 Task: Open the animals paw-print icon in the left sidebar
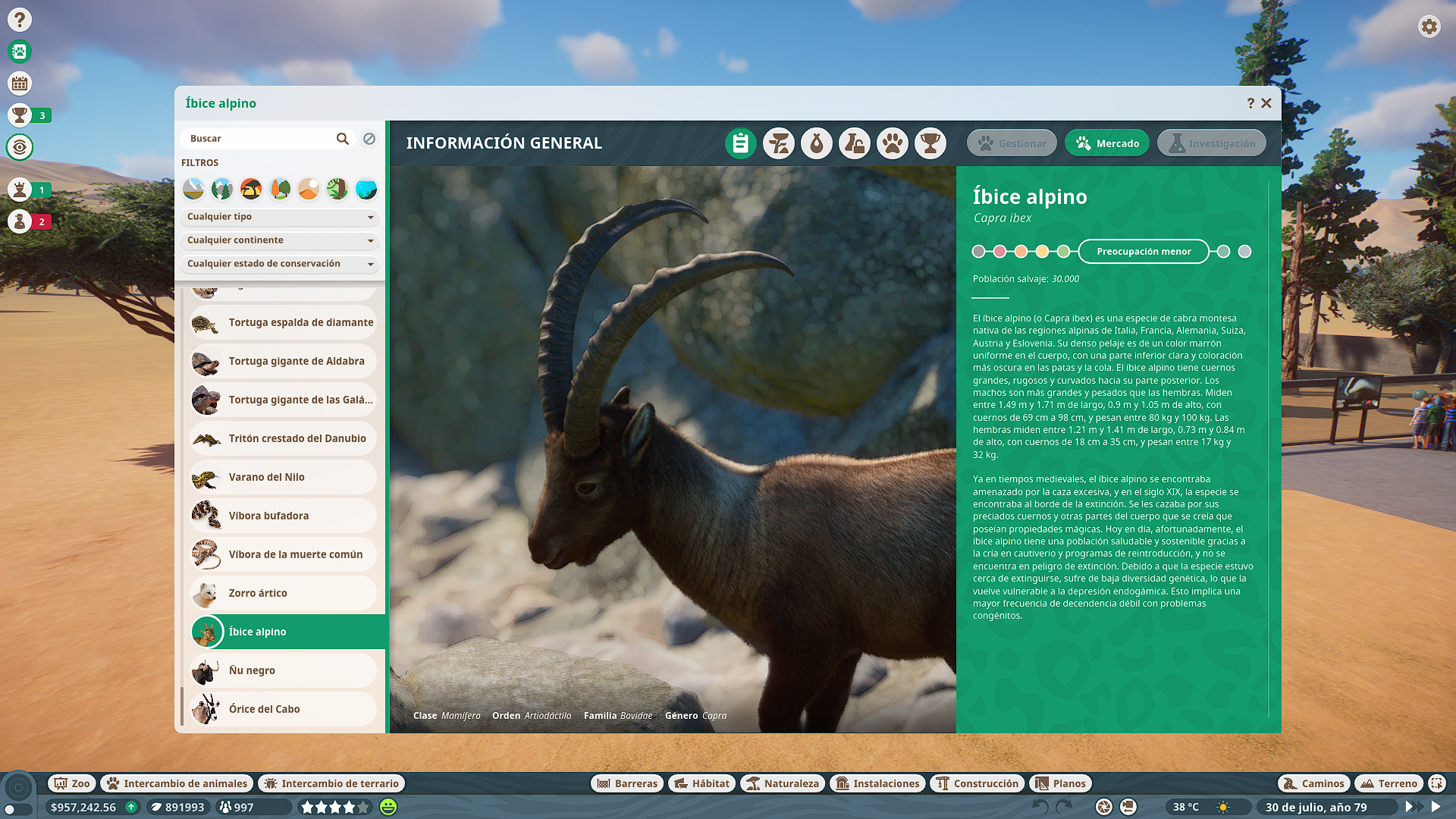pos(20,52)
